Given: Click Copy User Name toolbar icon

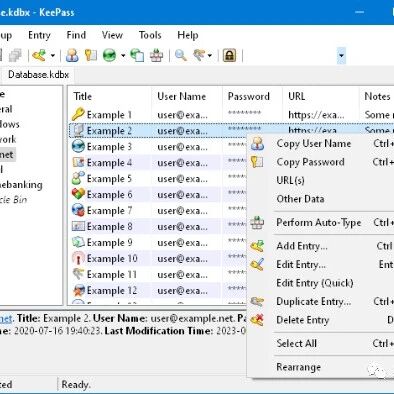Looking at the screenshot, I should [72, 55].
